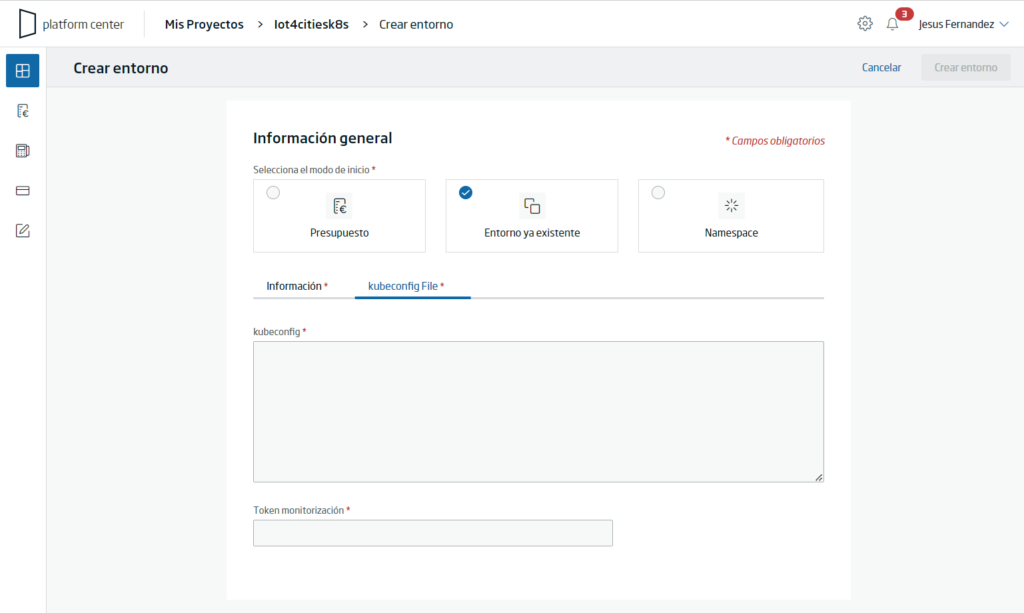This screenshot has height=613, width=1024.
Task: Click the platform center title text
Action: point(83,24)
